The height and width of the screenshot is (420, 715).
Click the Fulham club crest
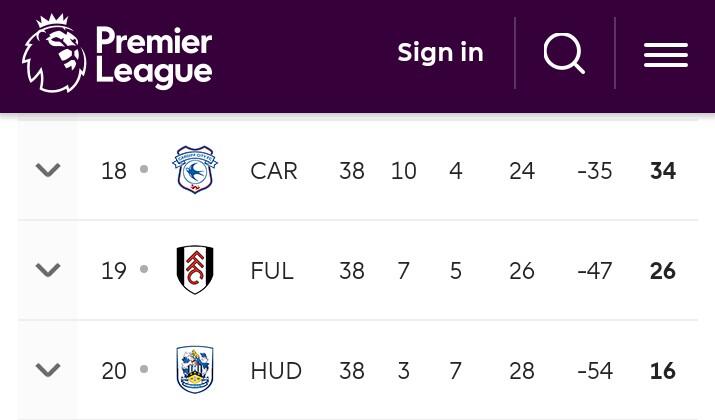point(195,270)
